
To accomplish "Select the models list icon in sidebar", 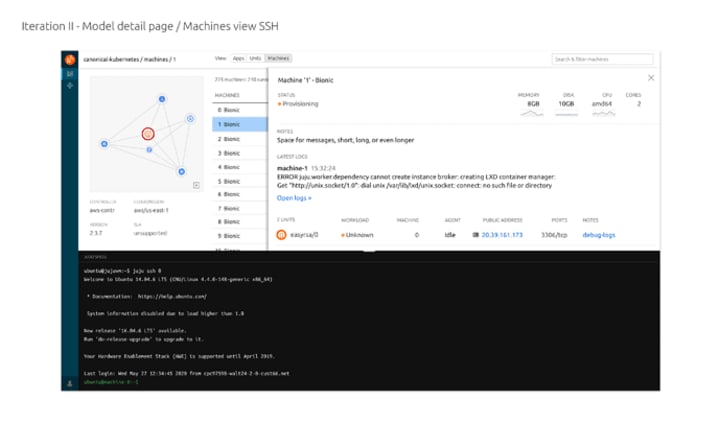I will (x=70, y=73).
